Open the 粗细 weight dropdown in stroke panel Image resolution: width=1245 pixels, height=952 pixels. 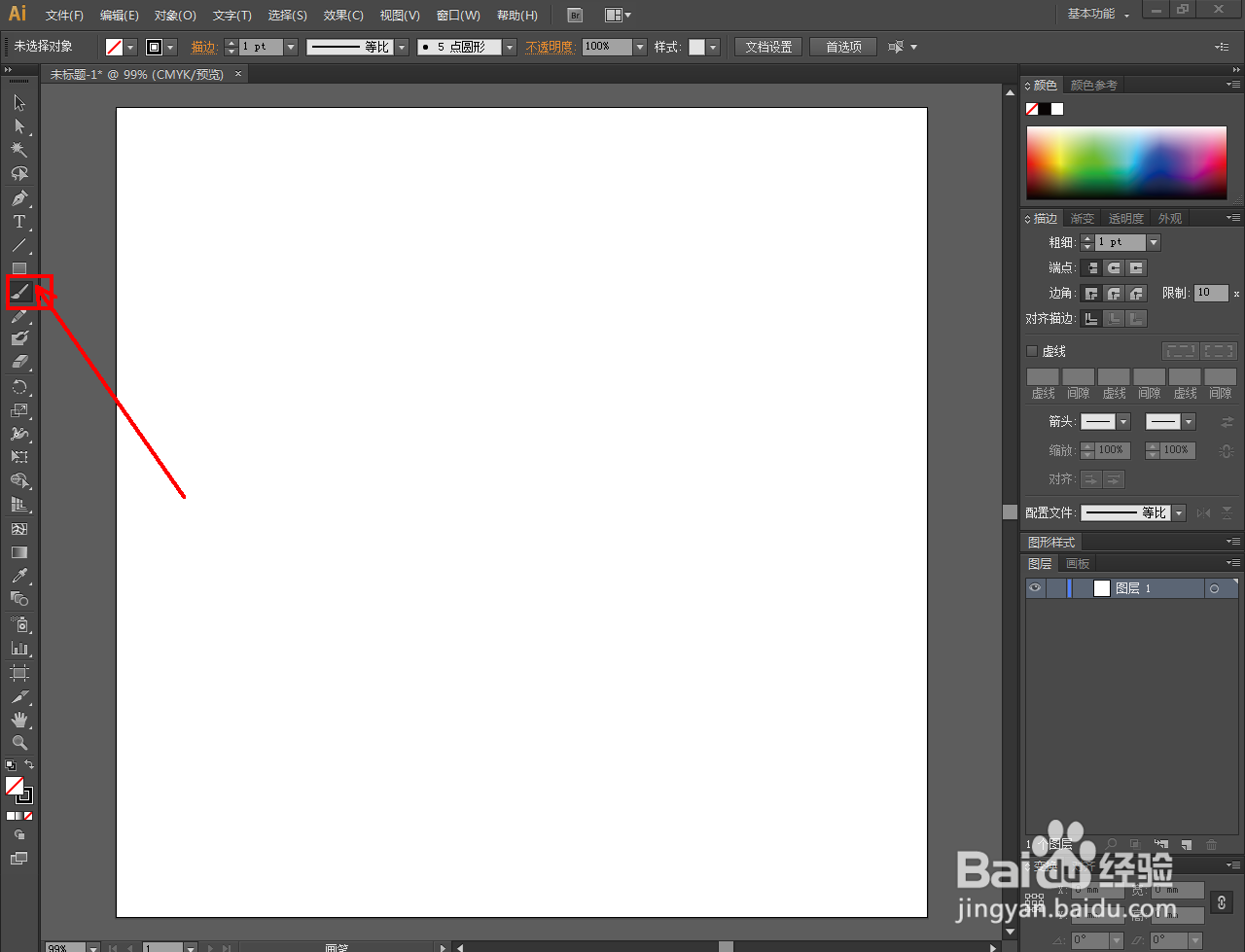(x=1154, y=242)
